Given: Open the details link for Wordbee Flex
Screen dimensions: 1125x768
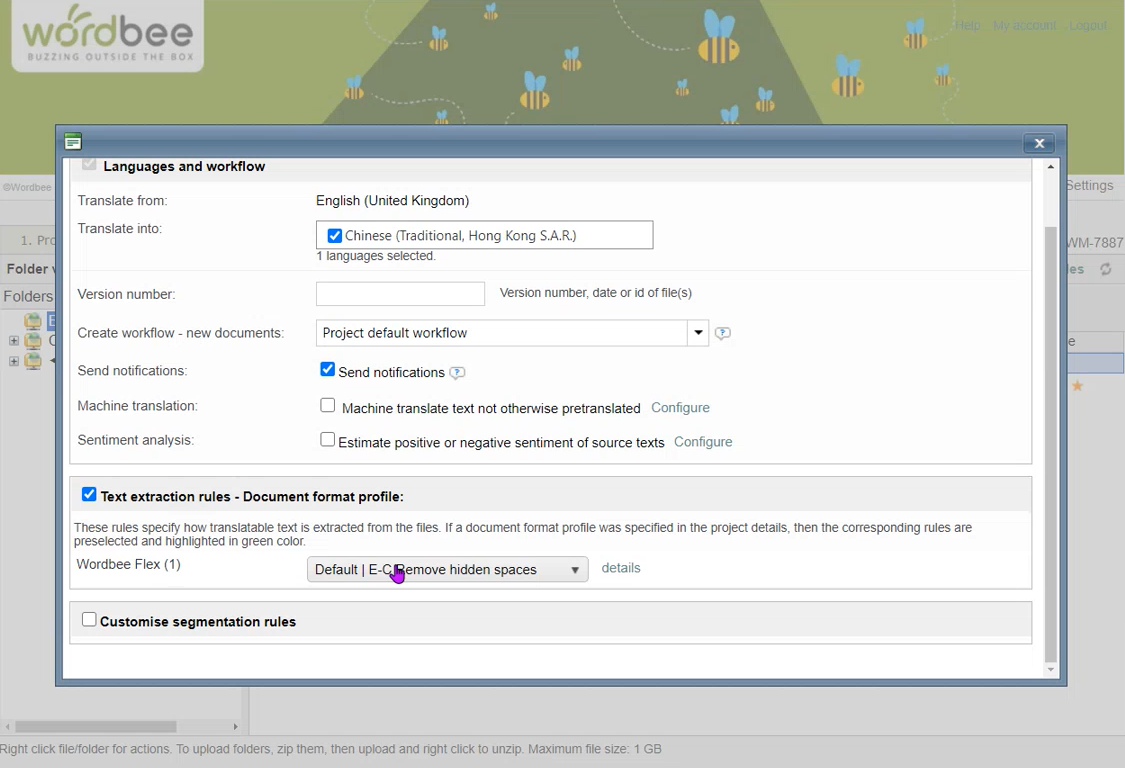Looking at the screenshot, I should tap(620, 568).
